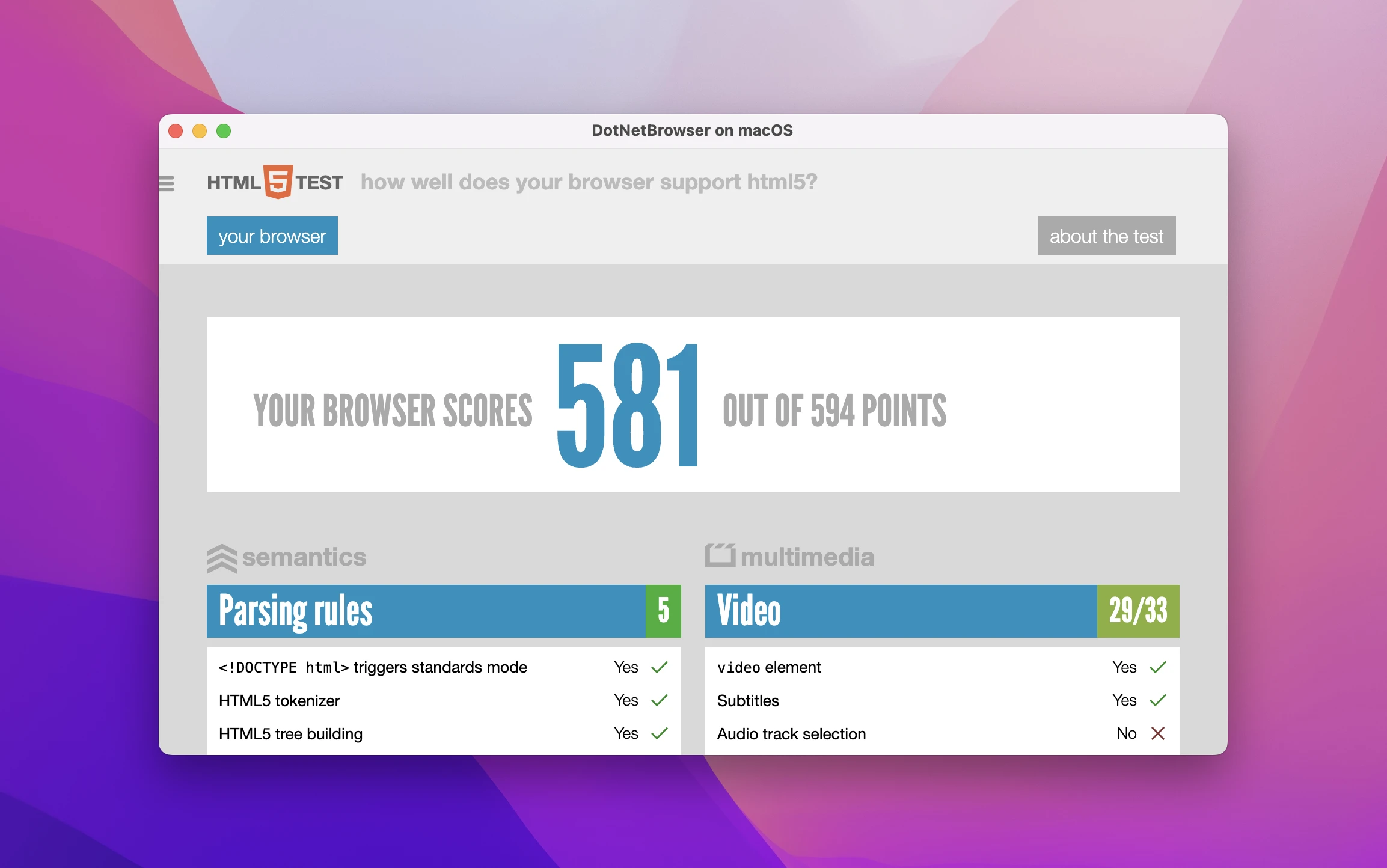
Task: Click the multimedia clapperboard icon
Action: click(x=720, y=555)
